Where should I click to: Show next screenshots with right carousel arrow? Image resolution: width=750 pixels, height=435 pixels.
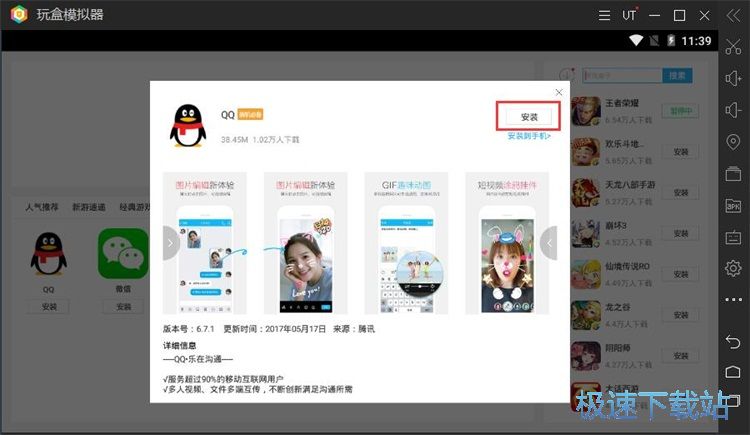click(x=549, y=243)
